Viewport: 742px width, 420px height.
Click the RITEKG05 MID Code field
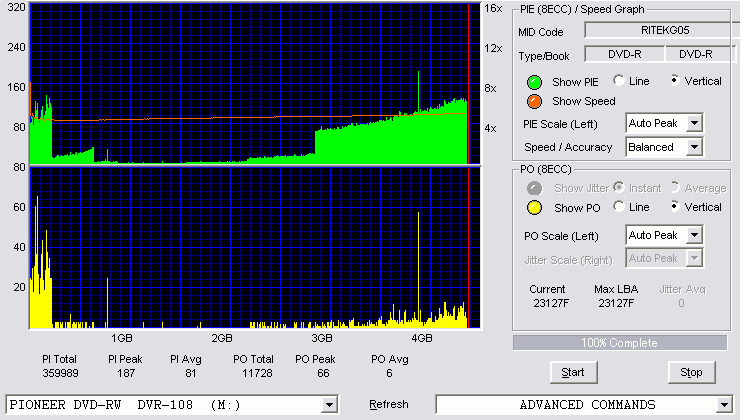click(x=664, y=30)
